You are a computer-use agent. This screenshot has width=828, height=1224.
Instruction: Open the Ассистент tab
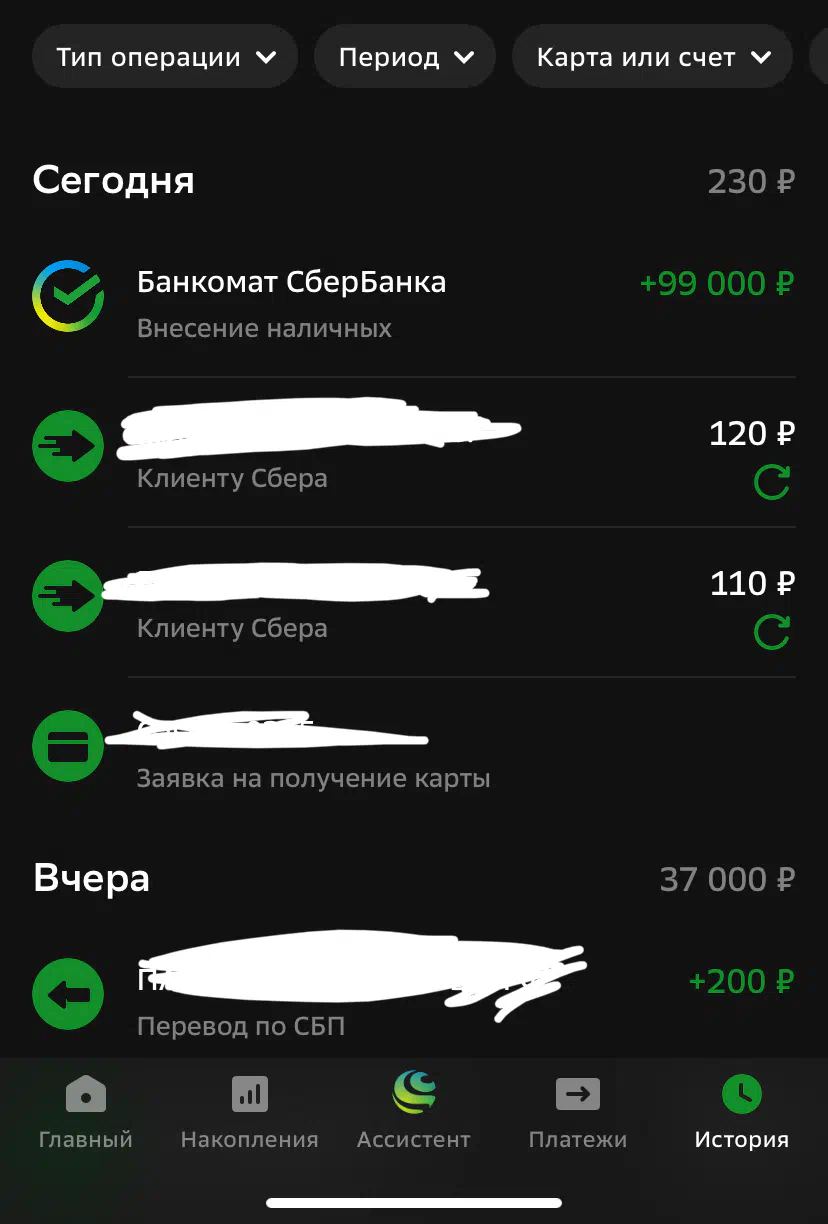414,1110
